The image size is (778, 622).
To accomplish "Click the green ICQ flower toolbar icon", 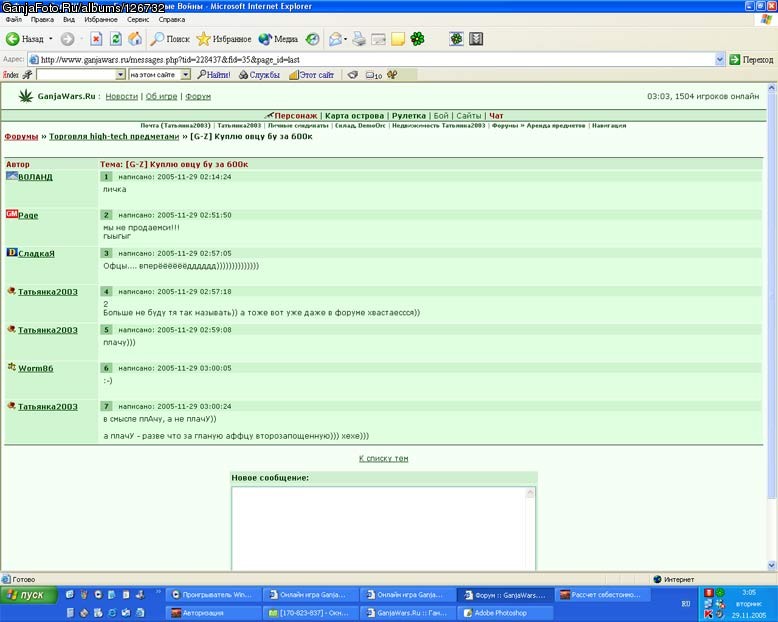I will pos(417,39).
